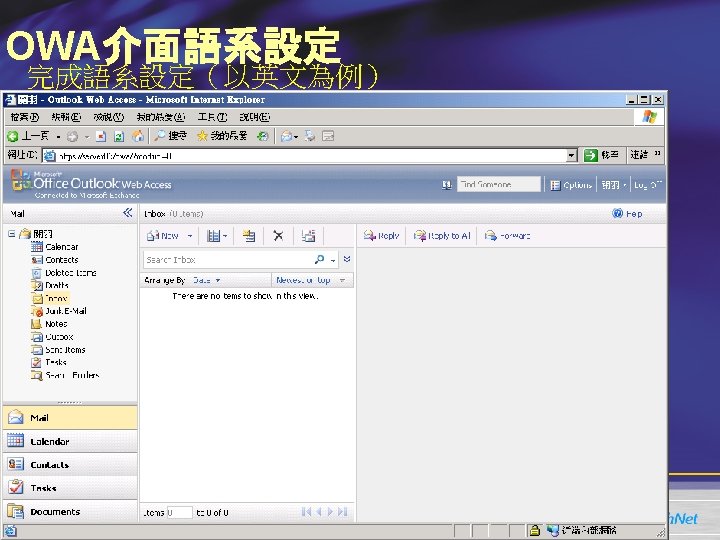Viewport: 720px width, 540px height.
Task: Open IE Favorites star button
Action: 222,136
